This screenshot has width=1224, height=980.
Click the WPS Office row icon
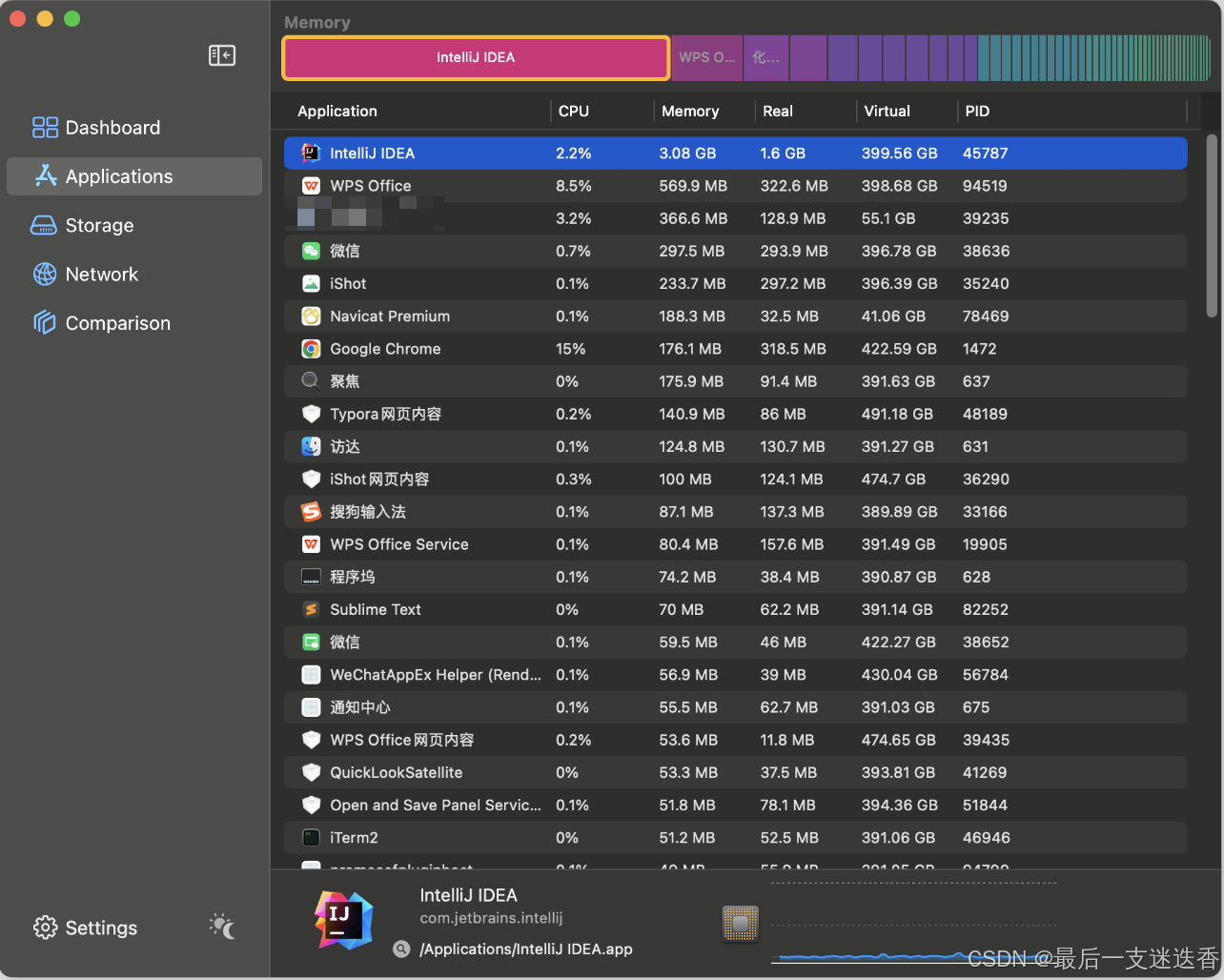(x=311, y=186)
